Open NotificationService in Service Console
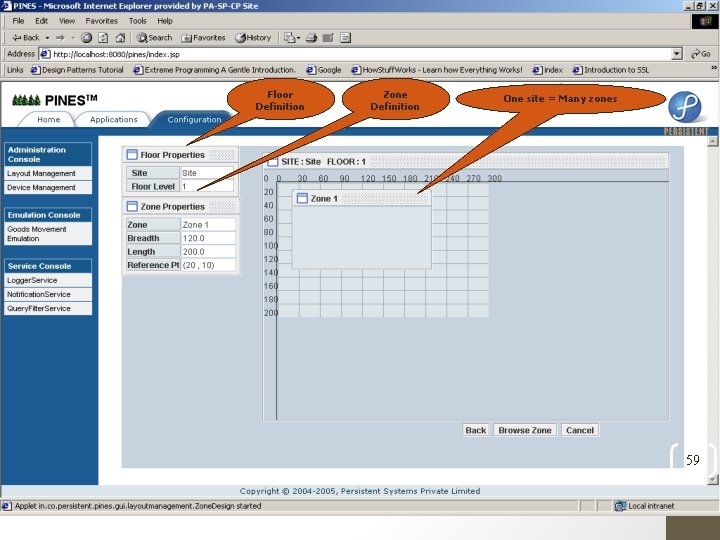Image resolution: width=720 pixels, height=540 pixels. point(48,294)
